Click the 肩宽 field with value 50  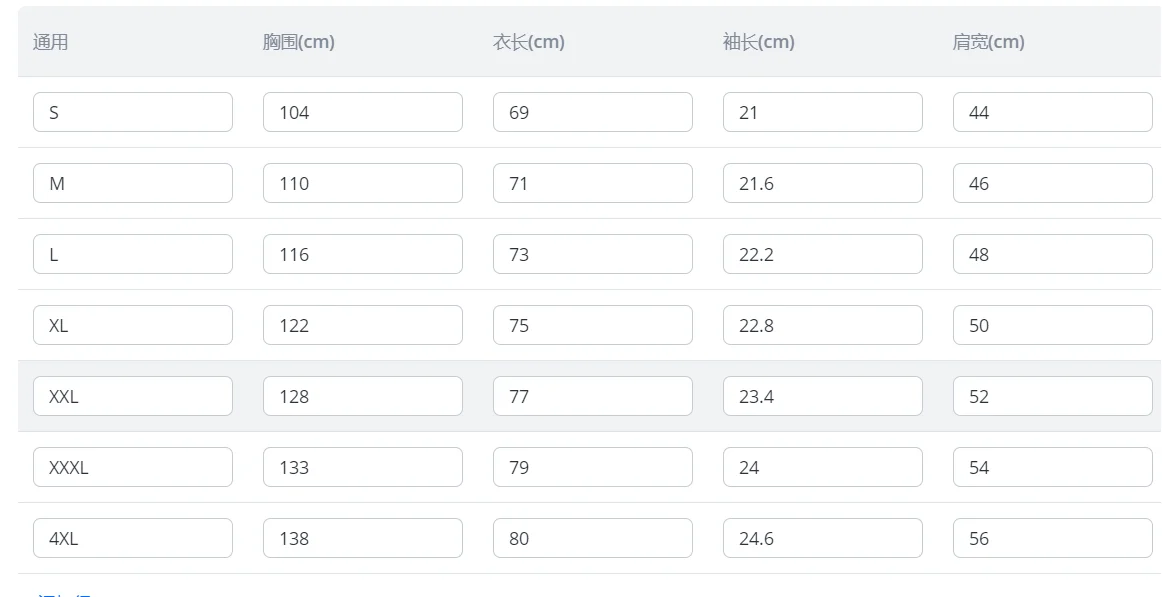tap(1052, 325)
